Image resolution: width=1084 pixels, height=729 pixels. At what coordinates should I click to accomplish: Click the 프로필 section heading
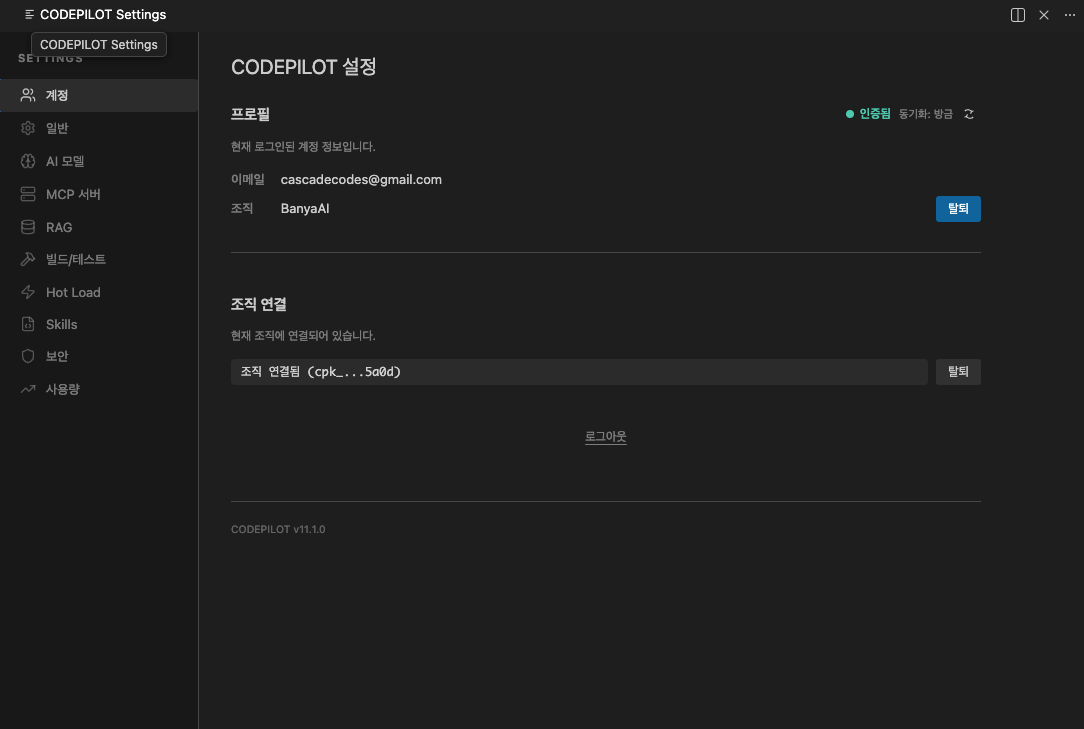coord(250,114)
